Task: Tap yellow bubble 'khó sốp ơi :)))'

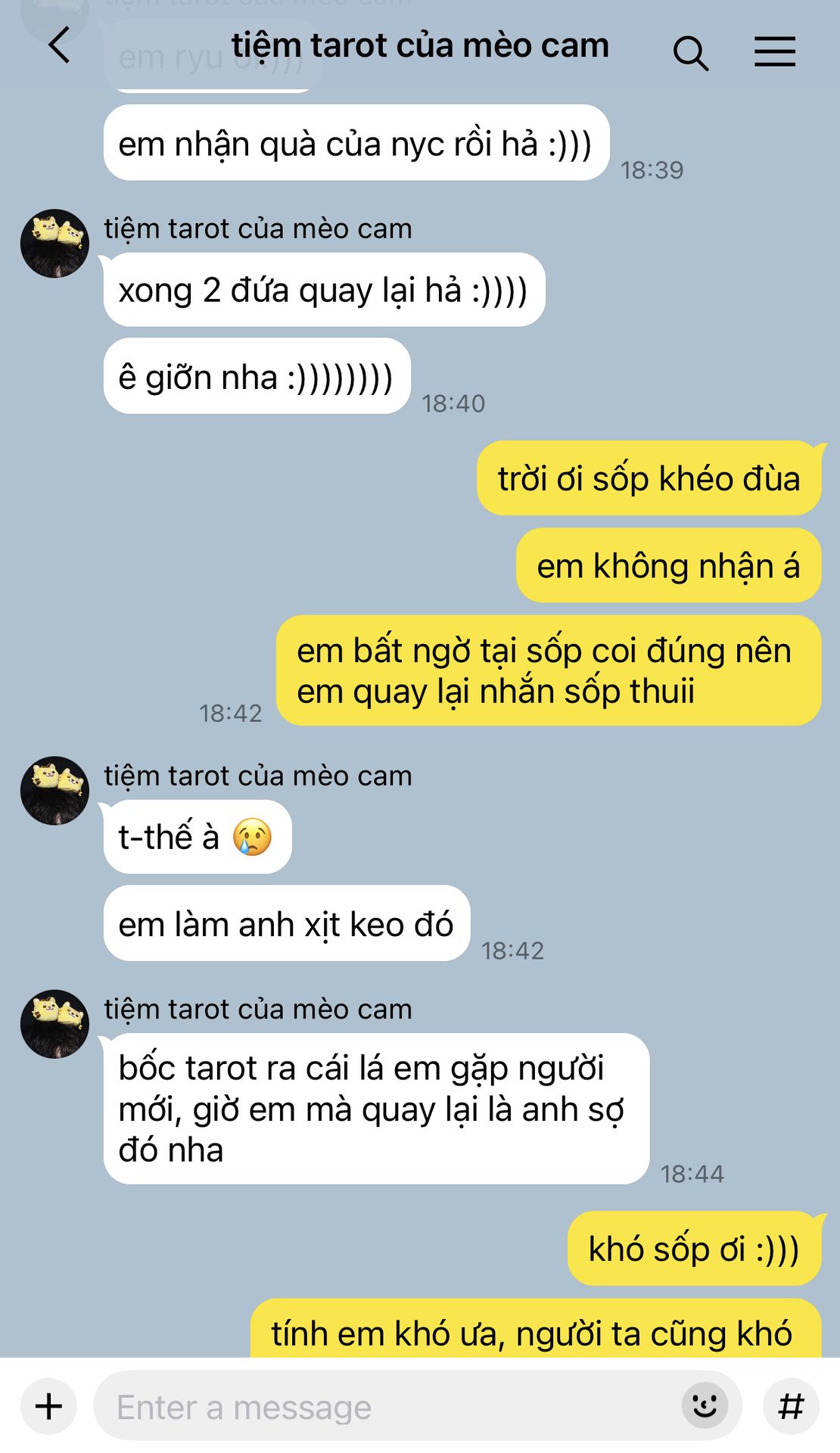Action: click(x=694, y=1249)
